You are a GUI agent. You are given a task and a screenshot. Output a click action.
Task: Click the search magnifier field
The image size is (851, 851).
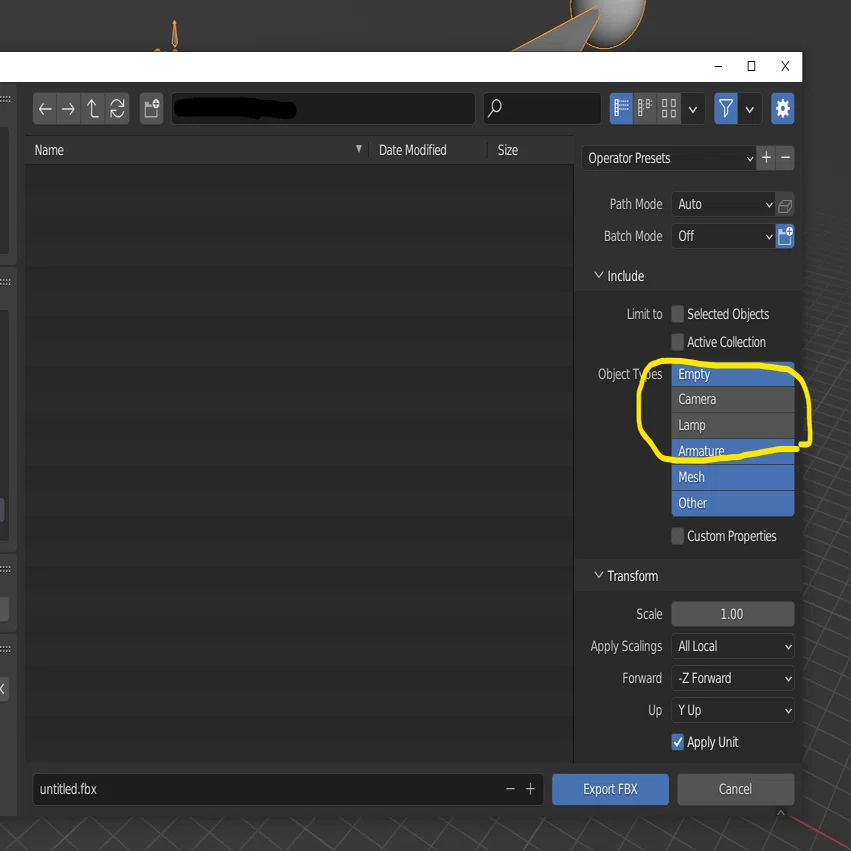pyautogui.click(x=542, y=109)
